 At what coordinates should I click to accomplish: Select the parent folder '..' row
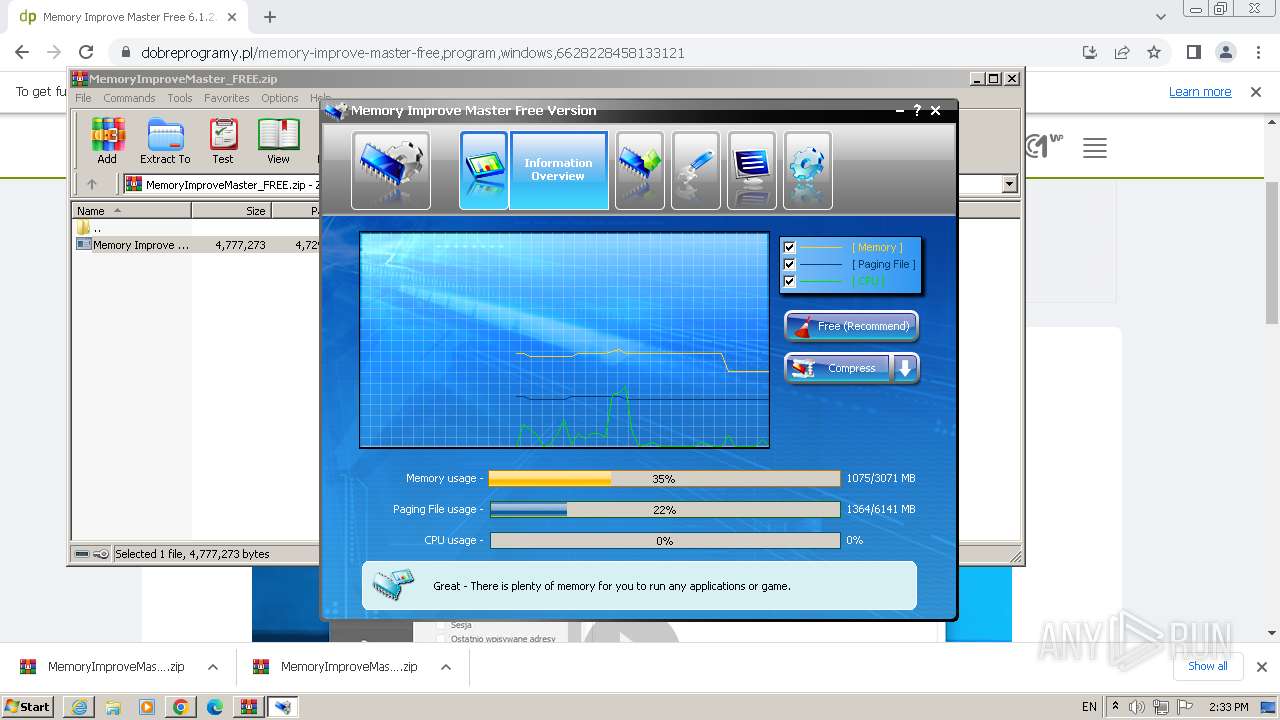point(198,228)
